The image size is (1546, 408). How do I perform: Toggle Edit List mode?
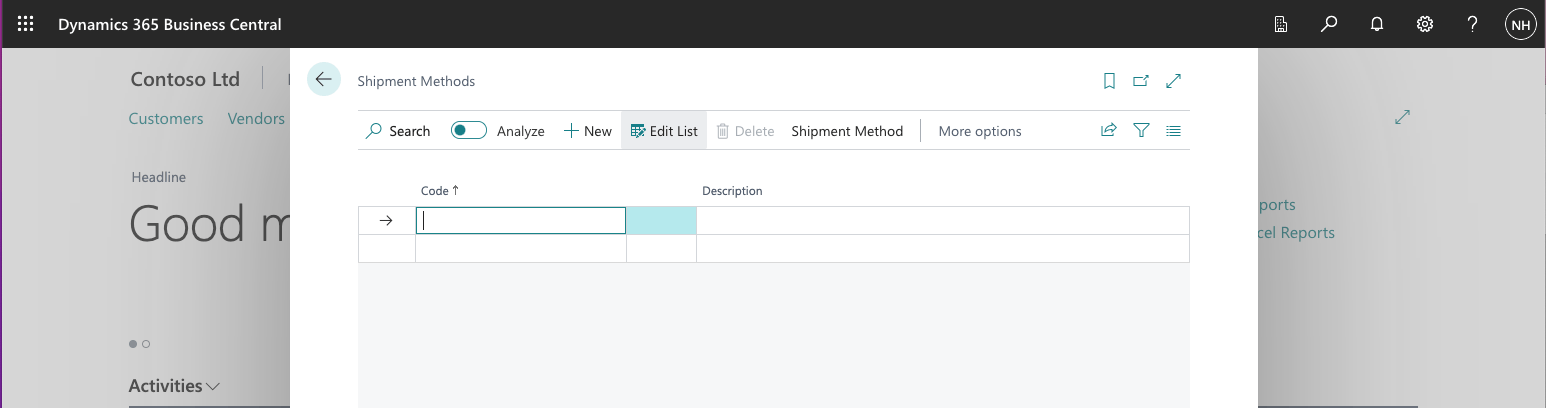coord(664,131)
